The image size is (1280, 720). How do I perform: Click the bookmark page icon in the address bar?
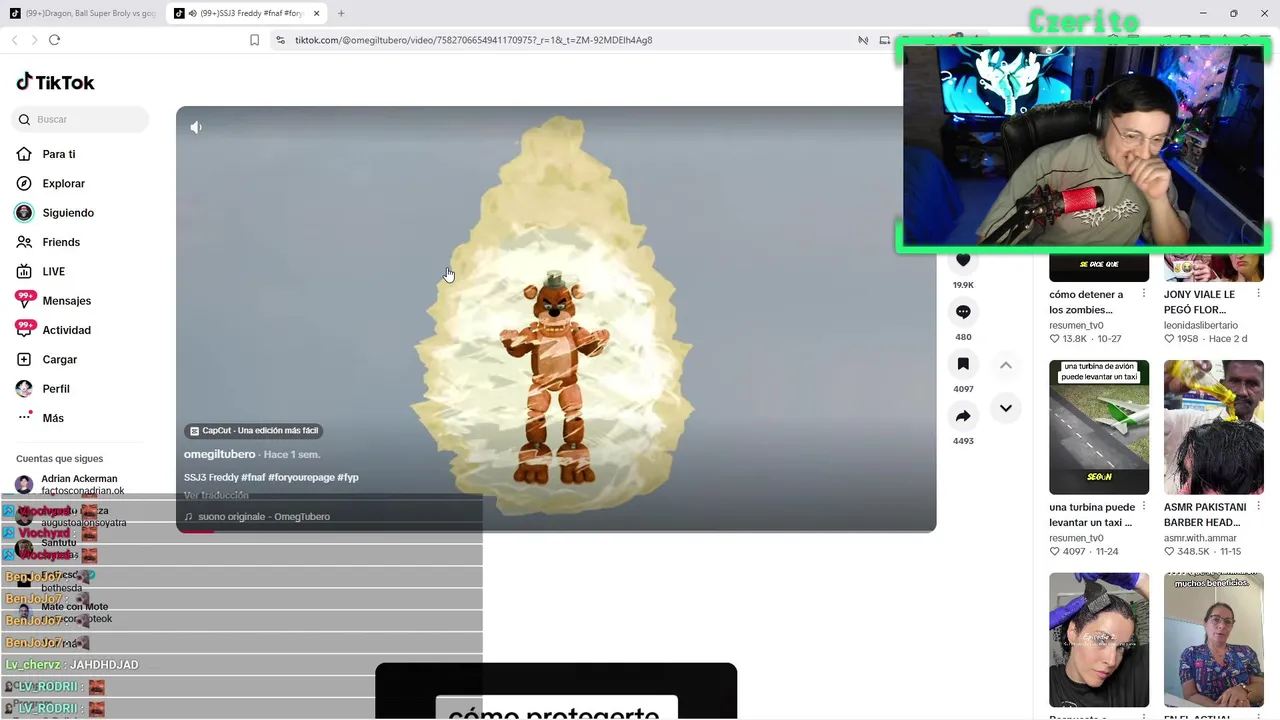pos(254,40)
